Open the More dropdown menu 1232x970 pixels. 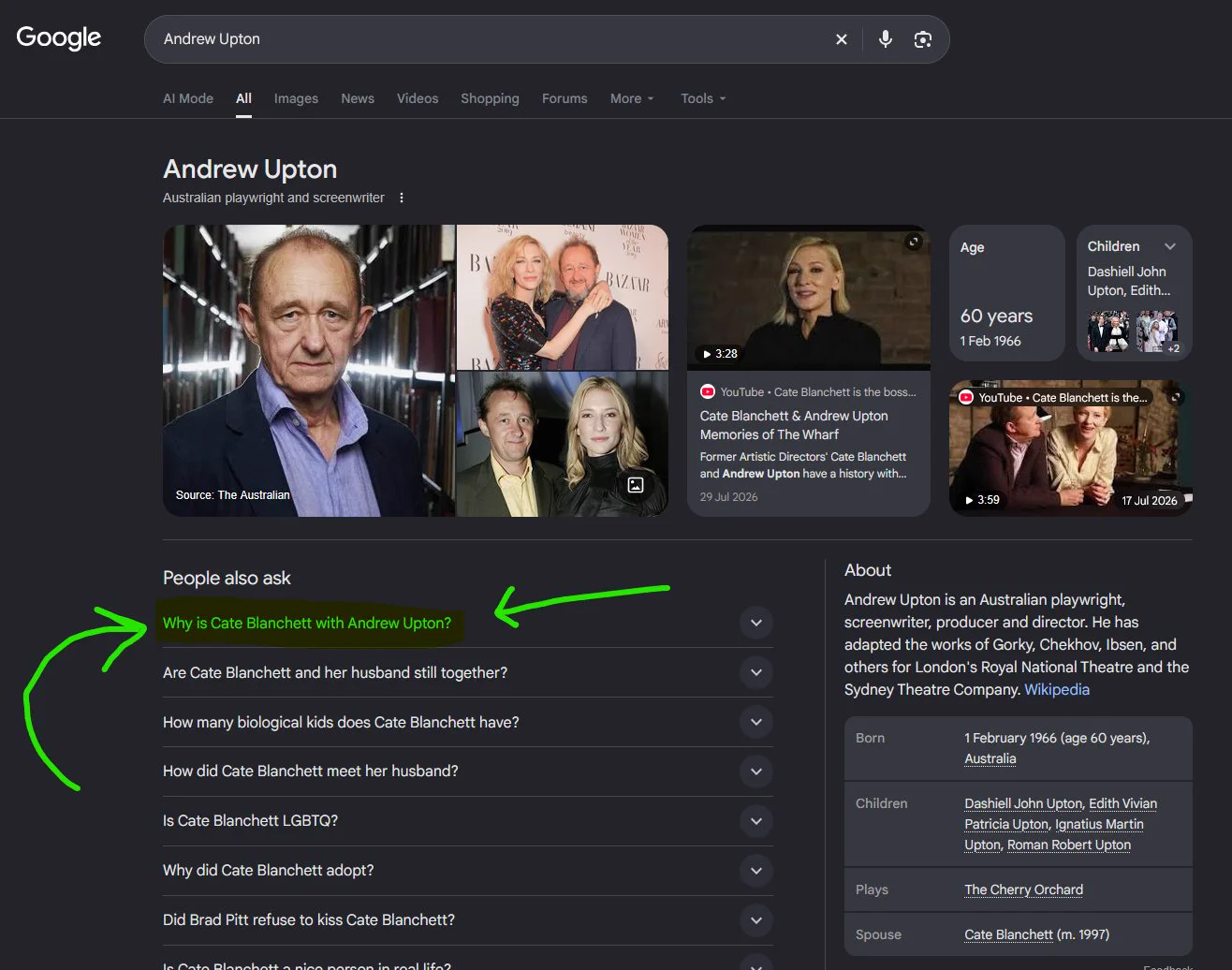pyautogui.click(x=632, y=98)
